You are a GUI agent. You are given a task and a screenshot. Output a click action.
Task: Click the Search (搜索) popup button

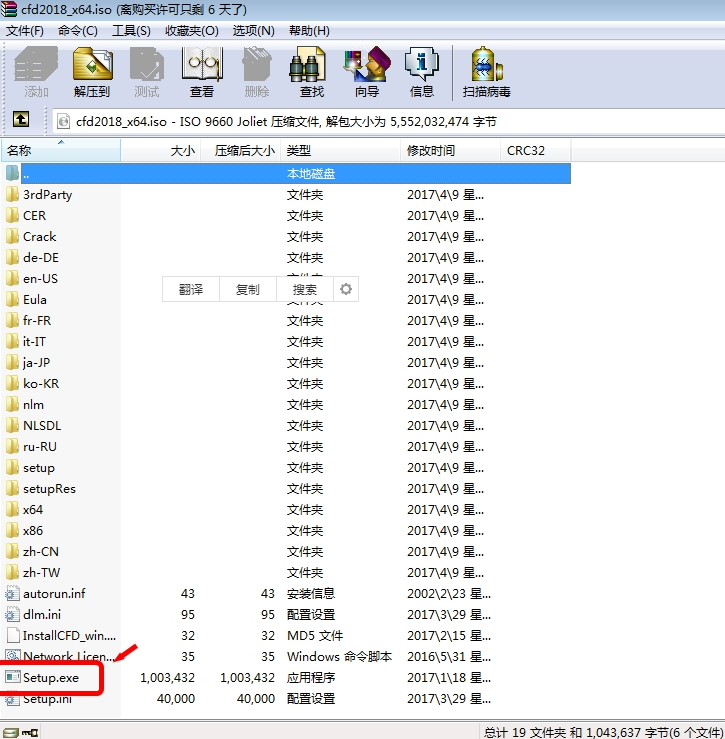click(305, 289)
